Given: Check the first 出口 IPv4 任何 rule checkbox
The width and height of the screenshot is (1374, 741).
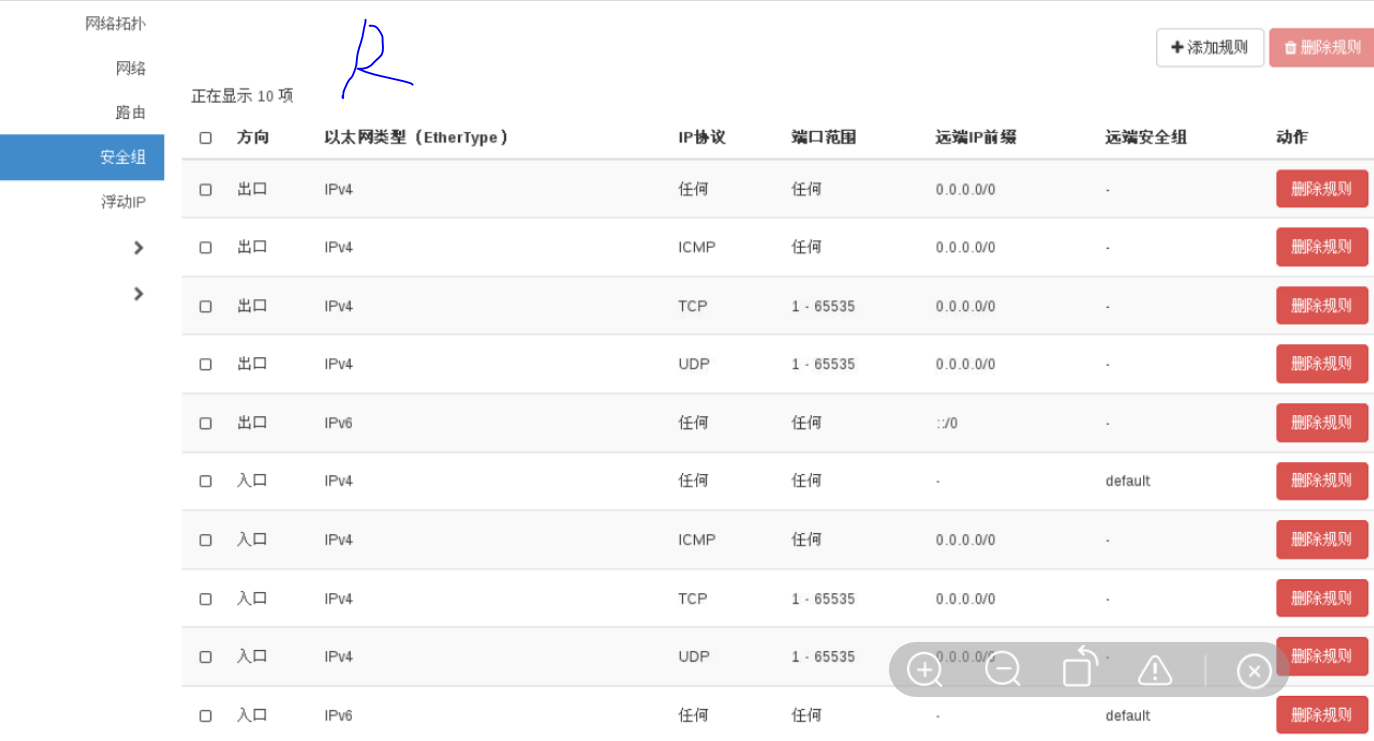Looking at the screenshot, I should pos(206,189).
